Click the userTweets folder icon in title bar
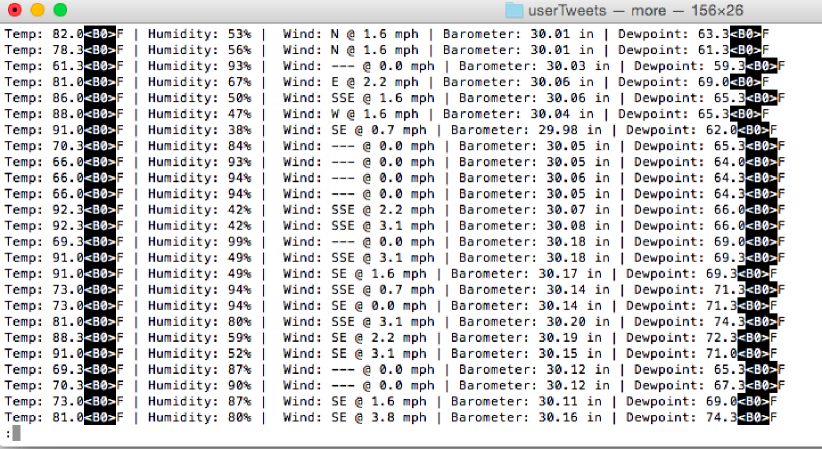The width and height of the screenshot is (822, 449). 514,10
